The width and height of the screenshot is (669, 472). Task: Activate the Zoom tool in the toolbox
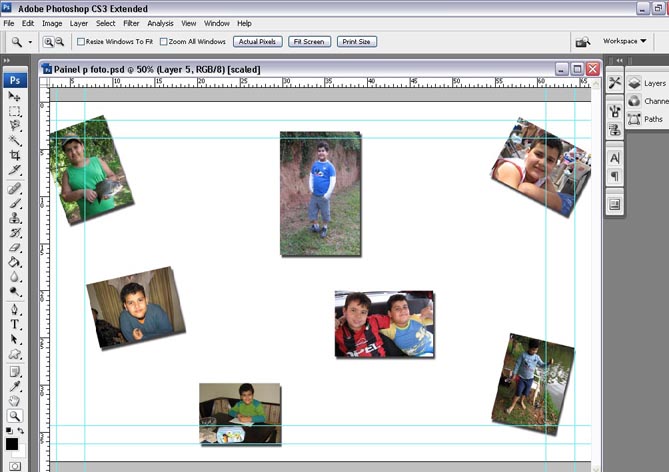click(15, 416)
